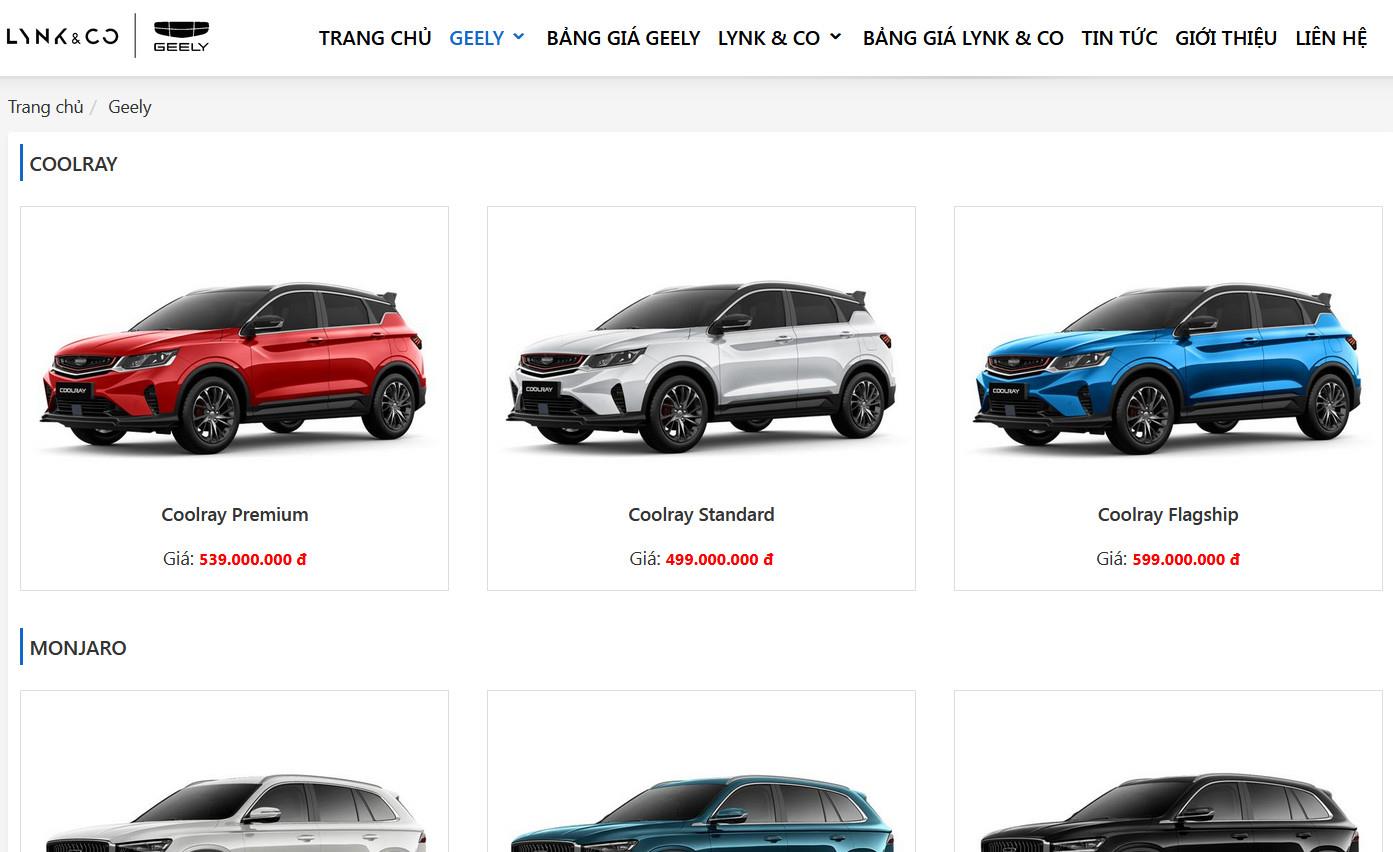Open the TRANG CHỦ menu item

(375, 38)
